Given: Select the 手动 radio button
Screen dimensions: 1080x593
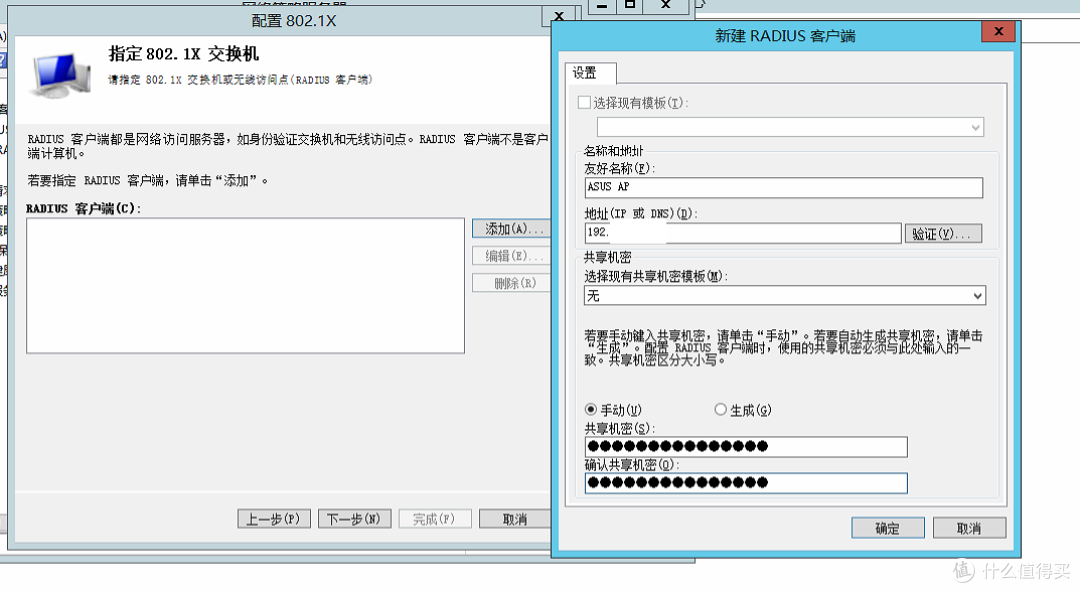Looking at the screenshot, I should 590,409.
